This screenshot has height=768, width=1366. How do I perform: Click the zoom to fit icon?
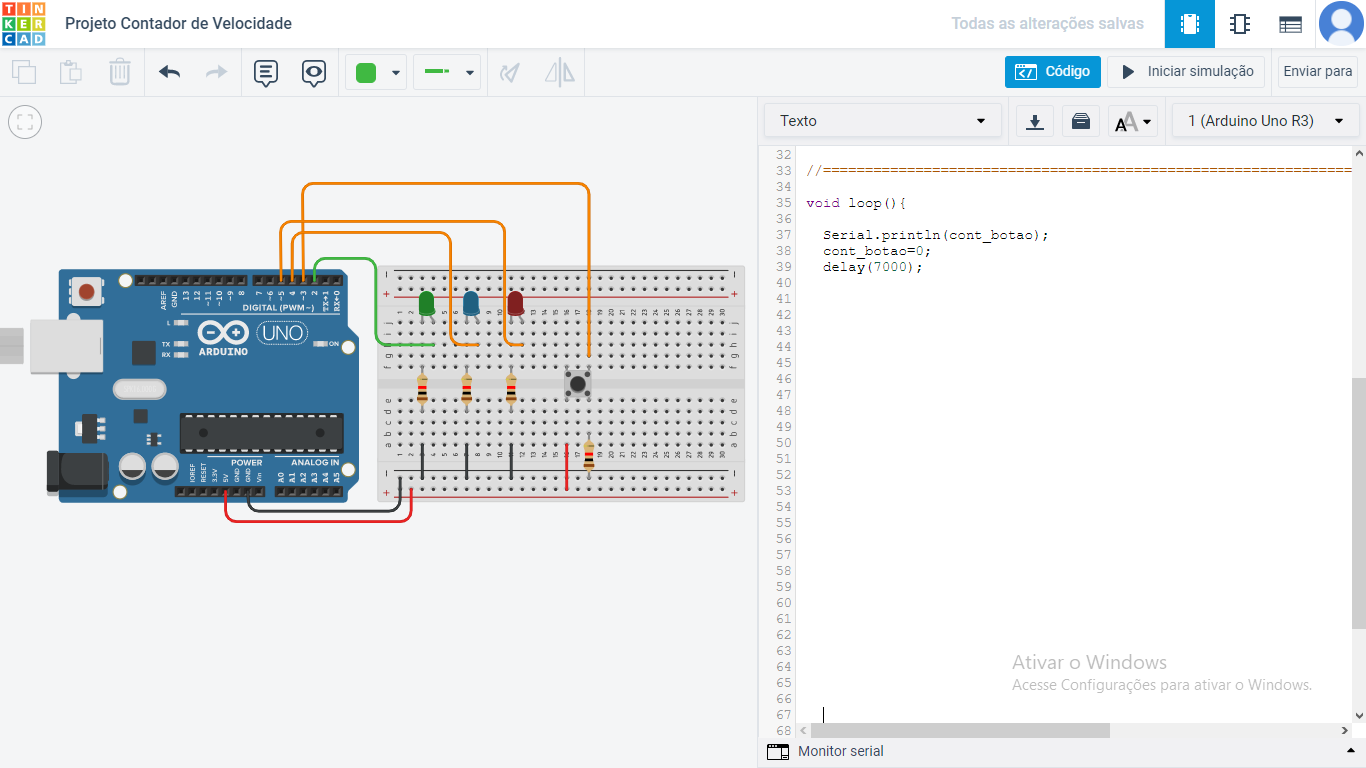click(25, 123)
